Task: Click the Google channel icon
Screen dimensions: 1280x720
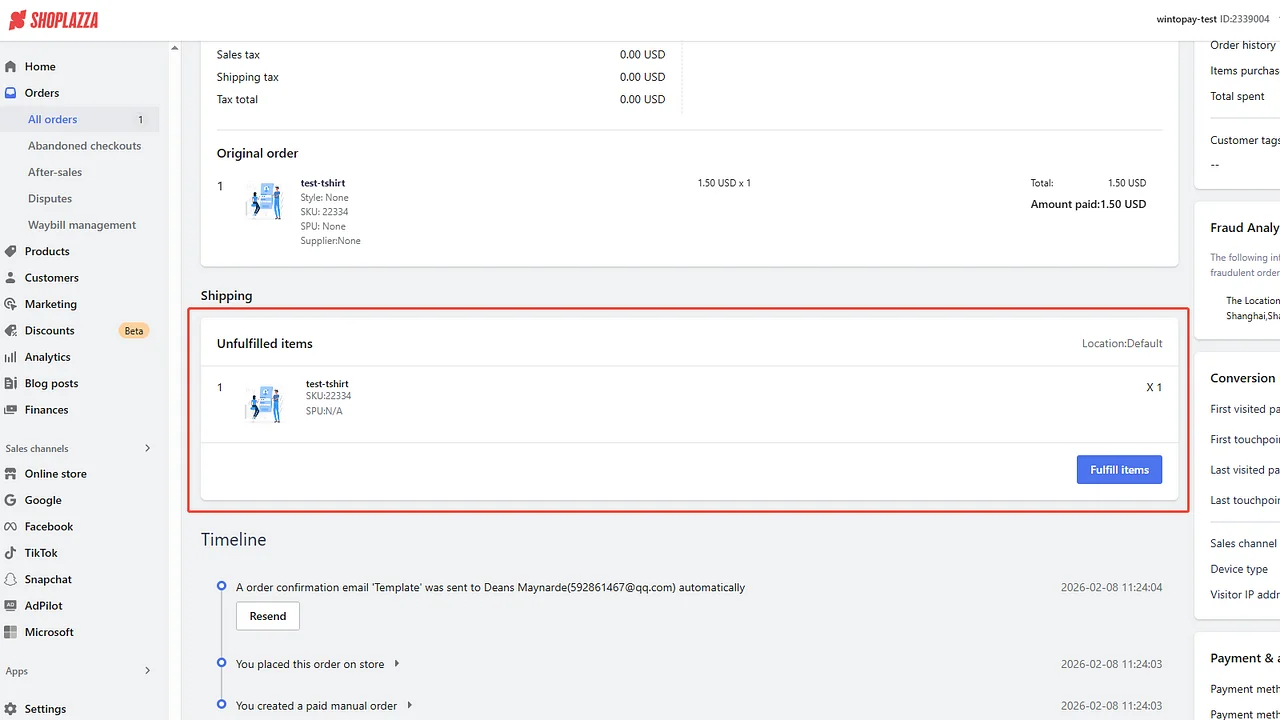Action: [11, 500]
